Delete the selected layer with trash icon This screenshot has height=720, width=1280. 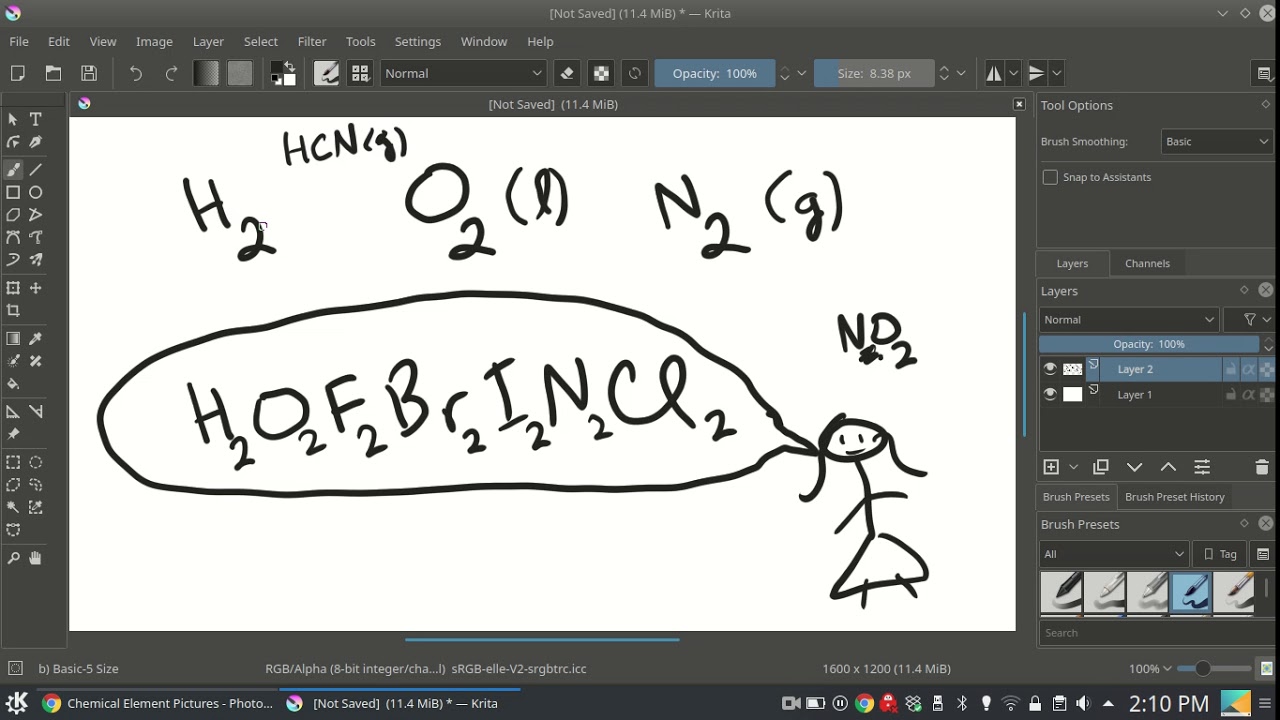pyautogui.click(x=1262, y=467)
